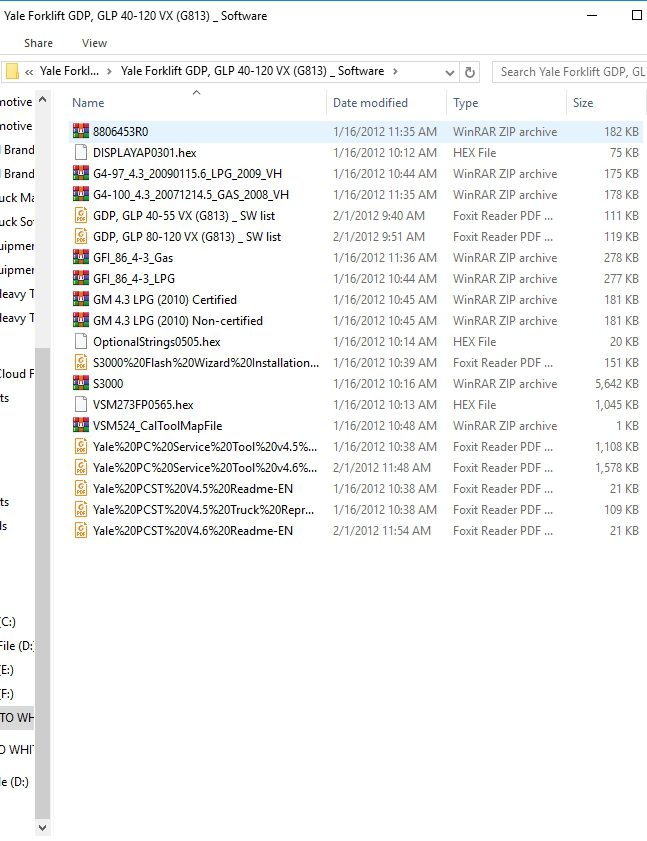Click the GDP, GLP 80-120 VX PDF icon
The width and height of the screenshot is (647, 841).
(80, 237)
